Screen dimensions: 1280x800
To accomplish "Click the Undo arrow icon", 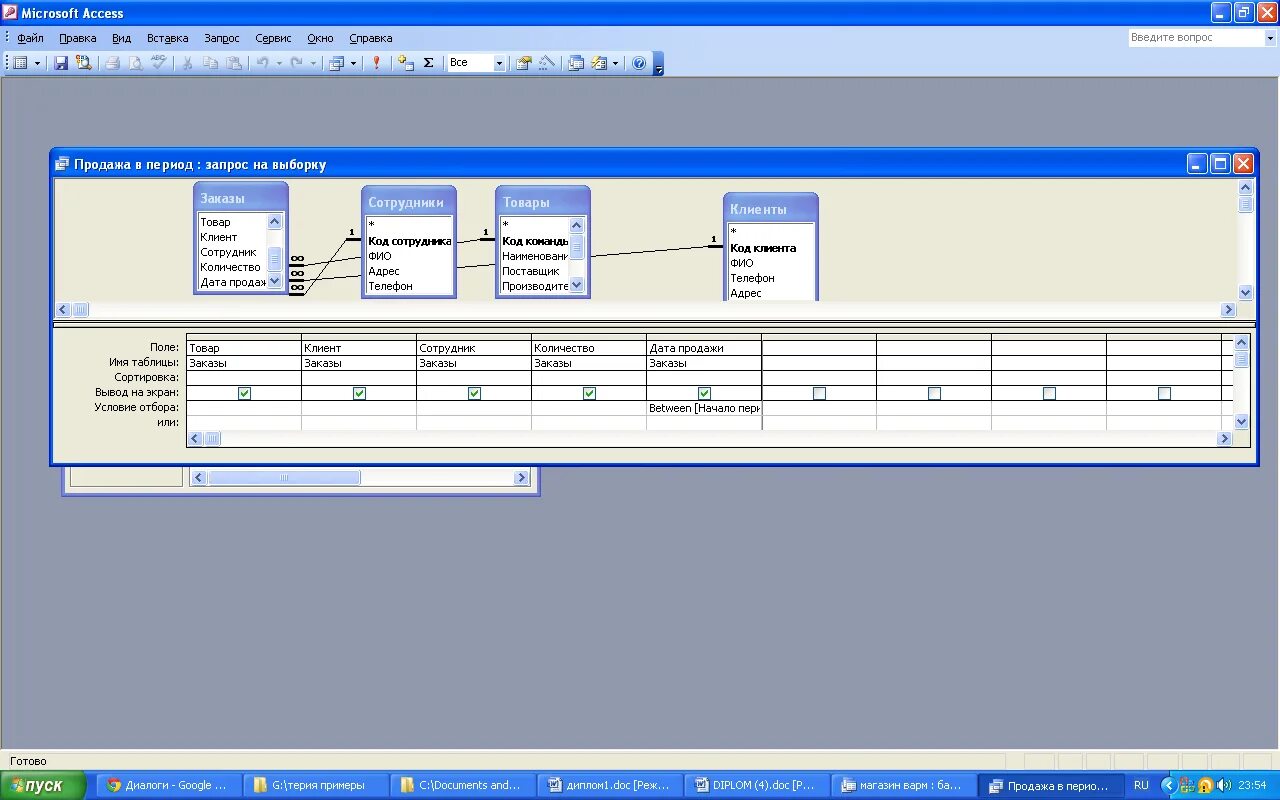I will (262, 63).
